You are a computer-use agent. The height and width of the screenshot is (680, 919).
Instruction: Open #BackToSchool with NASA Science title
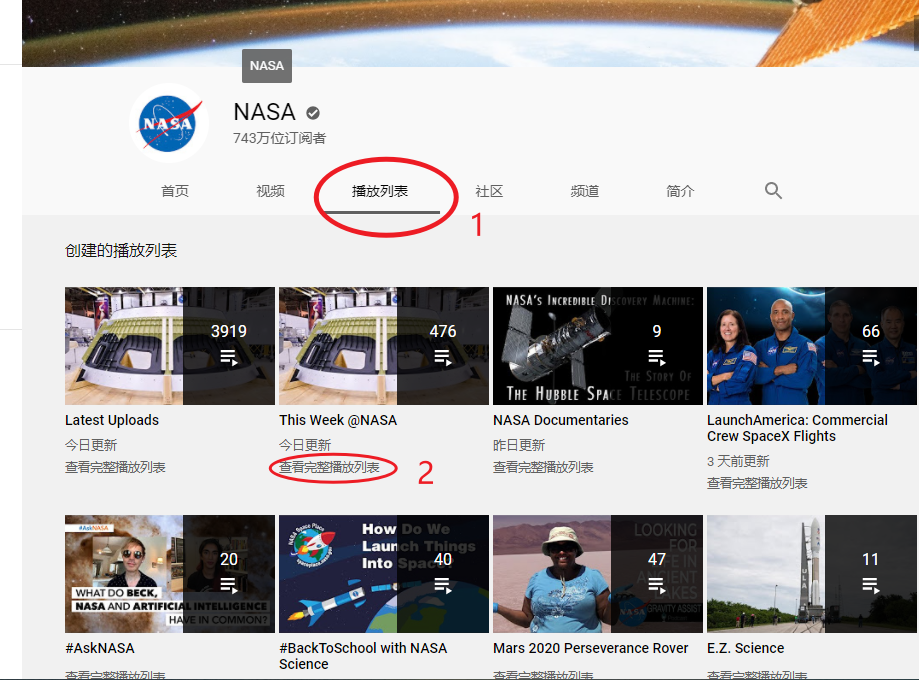(363, 656)
